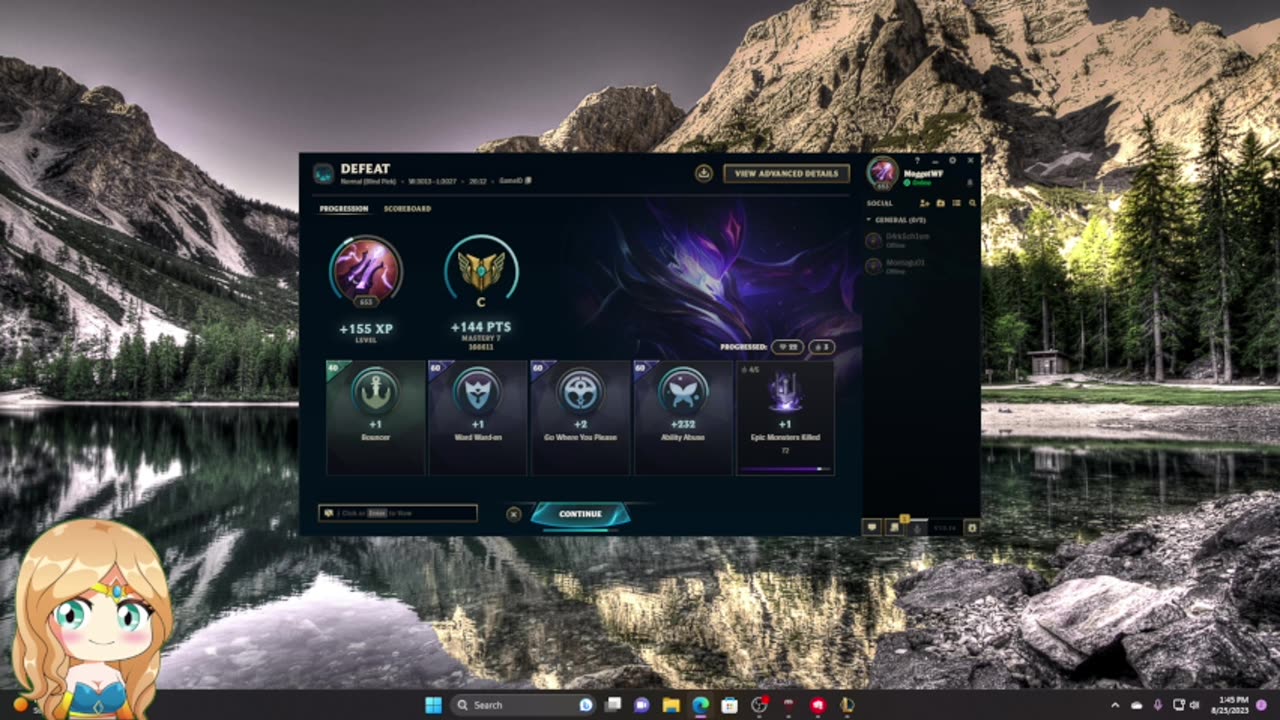Image resolution: width=1280 pixels, height=720 pixels.
Task: Click the first Progressed counter pill
Action: point(788,347)
